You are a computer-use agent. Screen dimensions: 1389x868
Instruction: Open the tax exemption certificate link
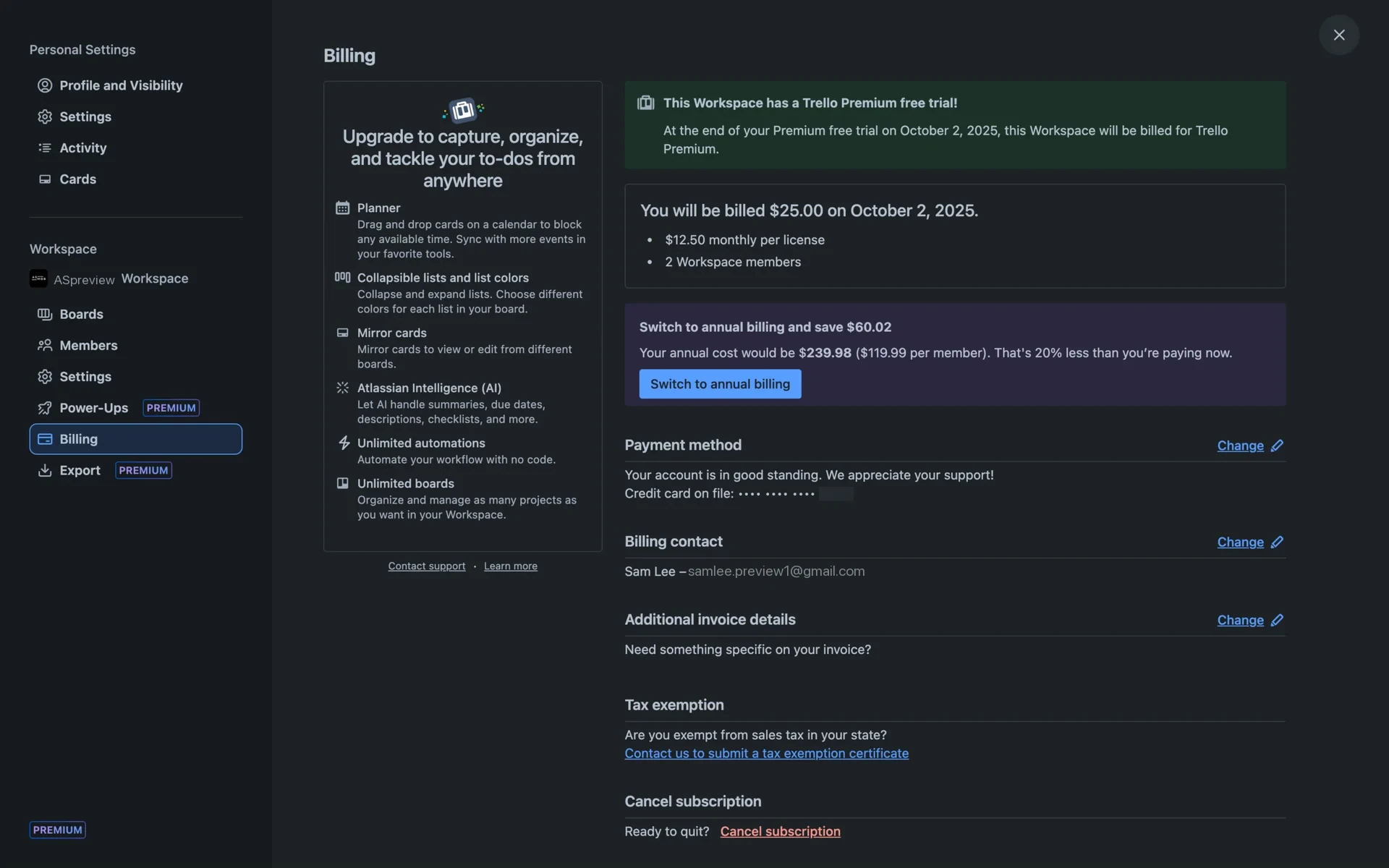point(766,753)
